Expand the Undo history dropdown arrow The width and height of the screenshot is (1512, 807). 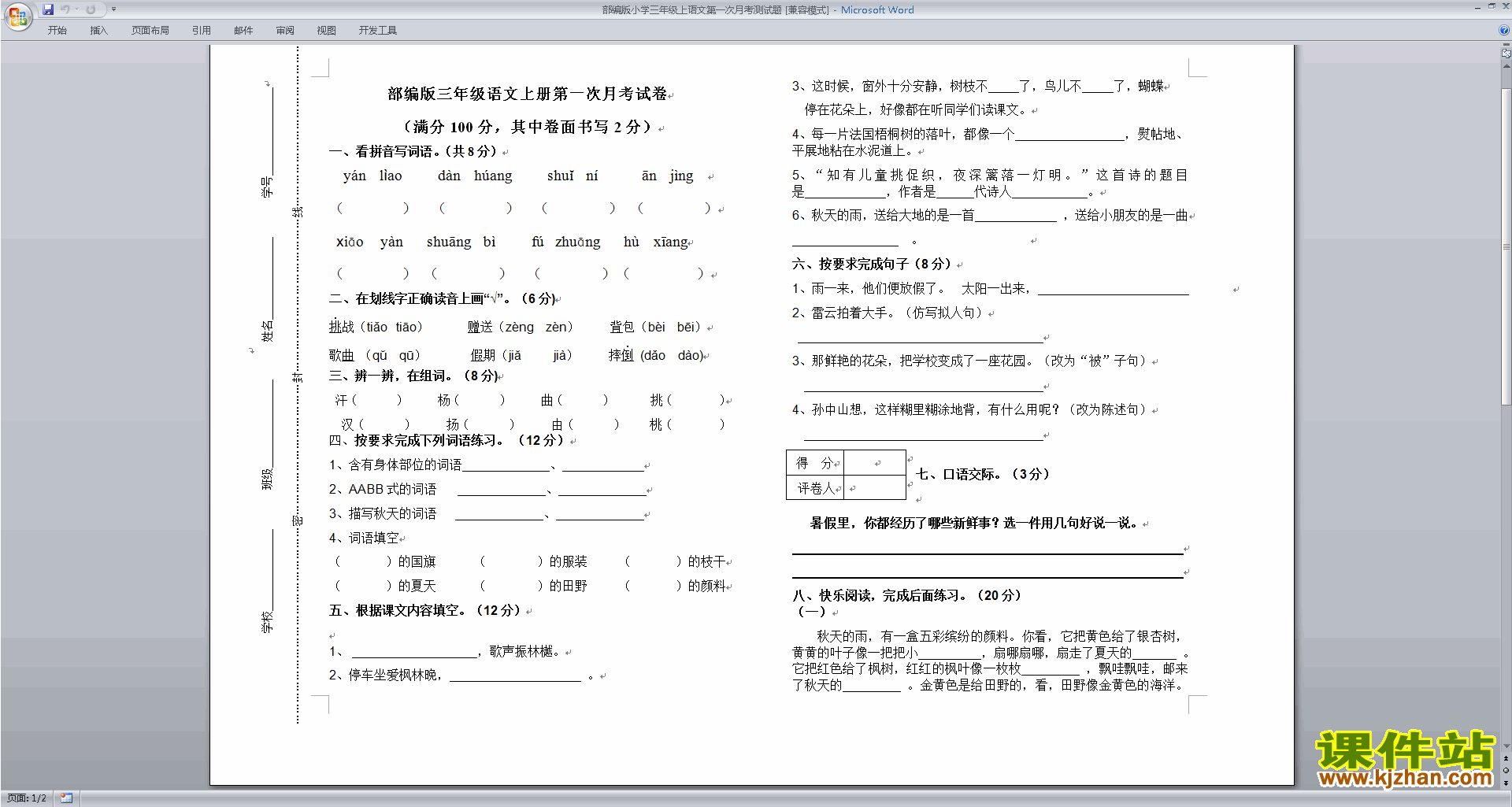coord(76,9)
